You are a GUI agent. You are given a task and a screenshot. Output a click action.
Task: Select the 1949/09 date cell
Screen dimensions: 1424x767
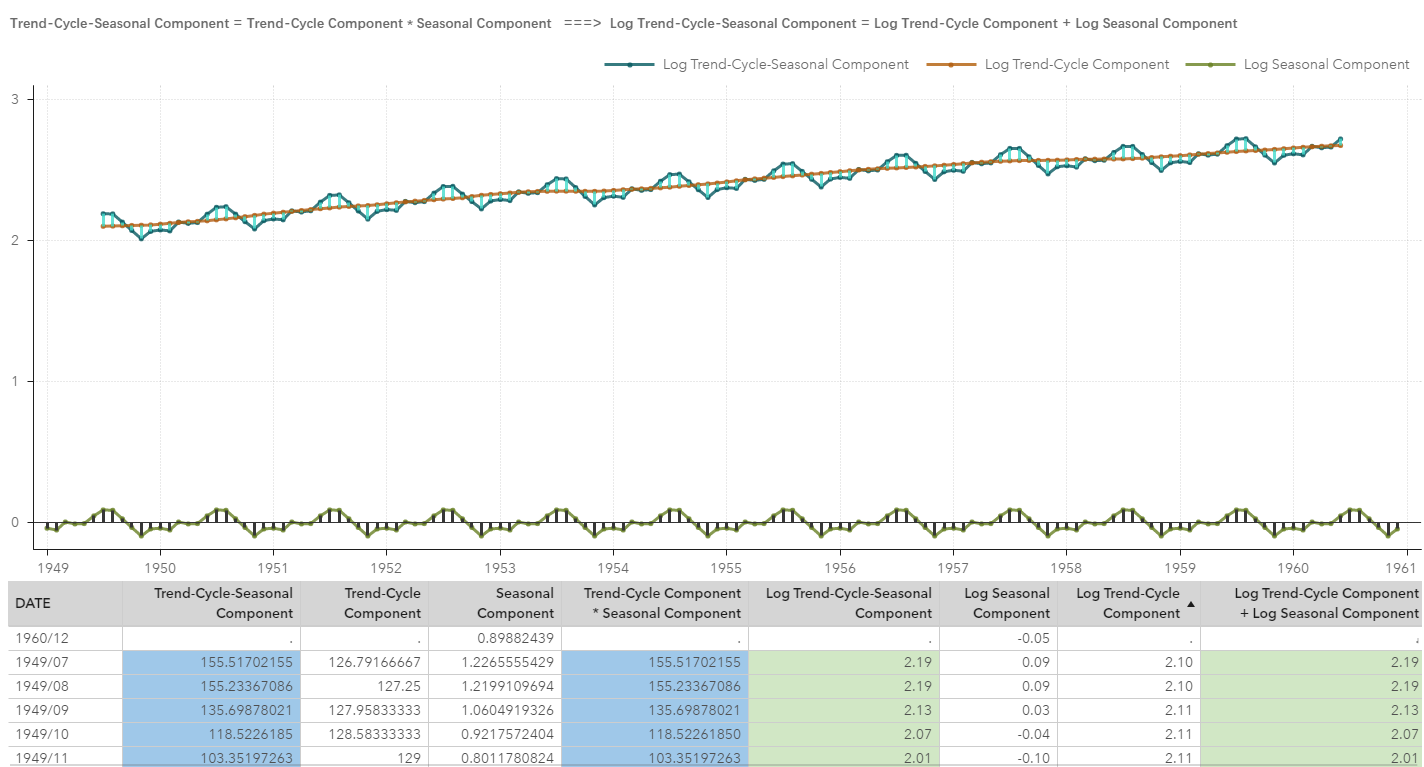[x=64, y=710]
